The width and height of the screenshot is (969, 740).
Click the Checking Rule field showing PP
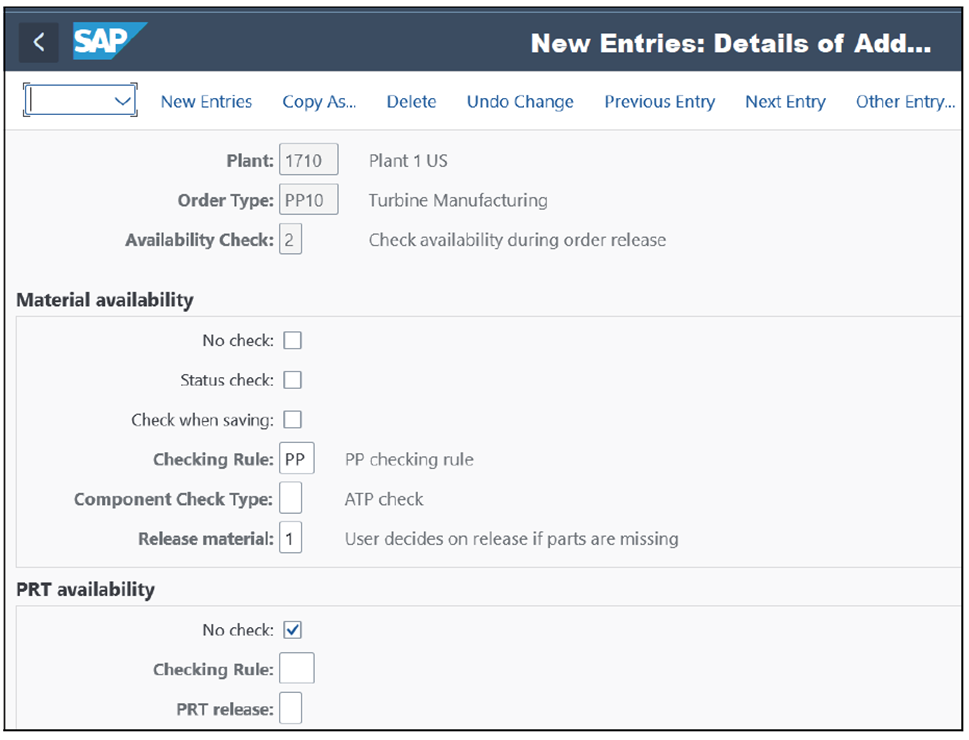pyautogui.click(x=296, y=458)
